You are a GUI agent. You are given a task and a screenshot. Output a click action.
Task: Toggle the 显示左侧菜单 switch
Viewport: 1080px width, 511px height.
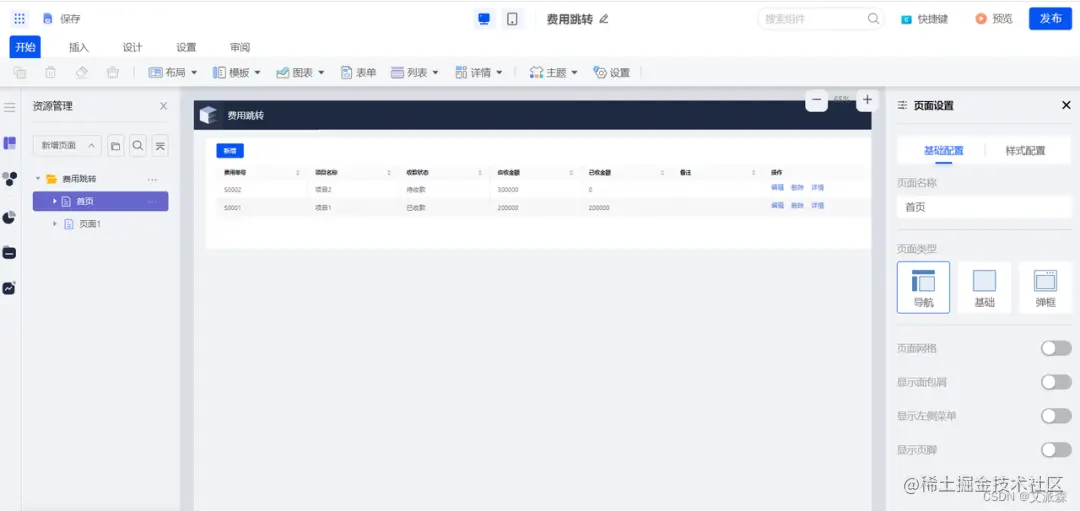pos(1056,416)
